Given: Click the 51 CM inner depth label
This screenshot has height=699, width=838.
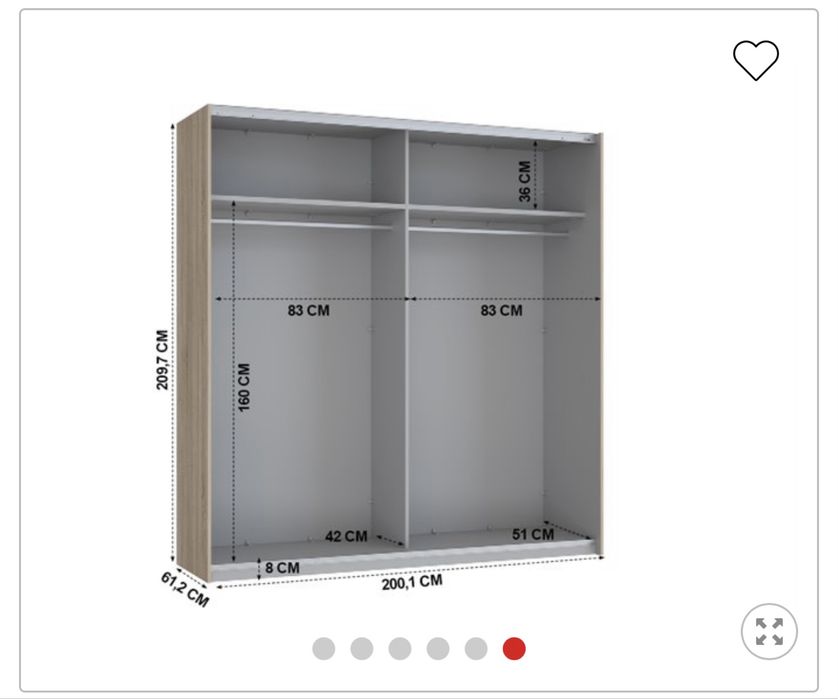Looking at the screenshot, I should [533, 534].
